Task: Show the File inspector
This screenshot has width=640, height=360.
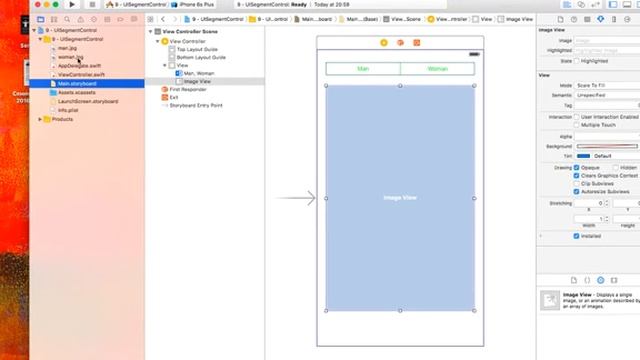Action: pos(560,19)
